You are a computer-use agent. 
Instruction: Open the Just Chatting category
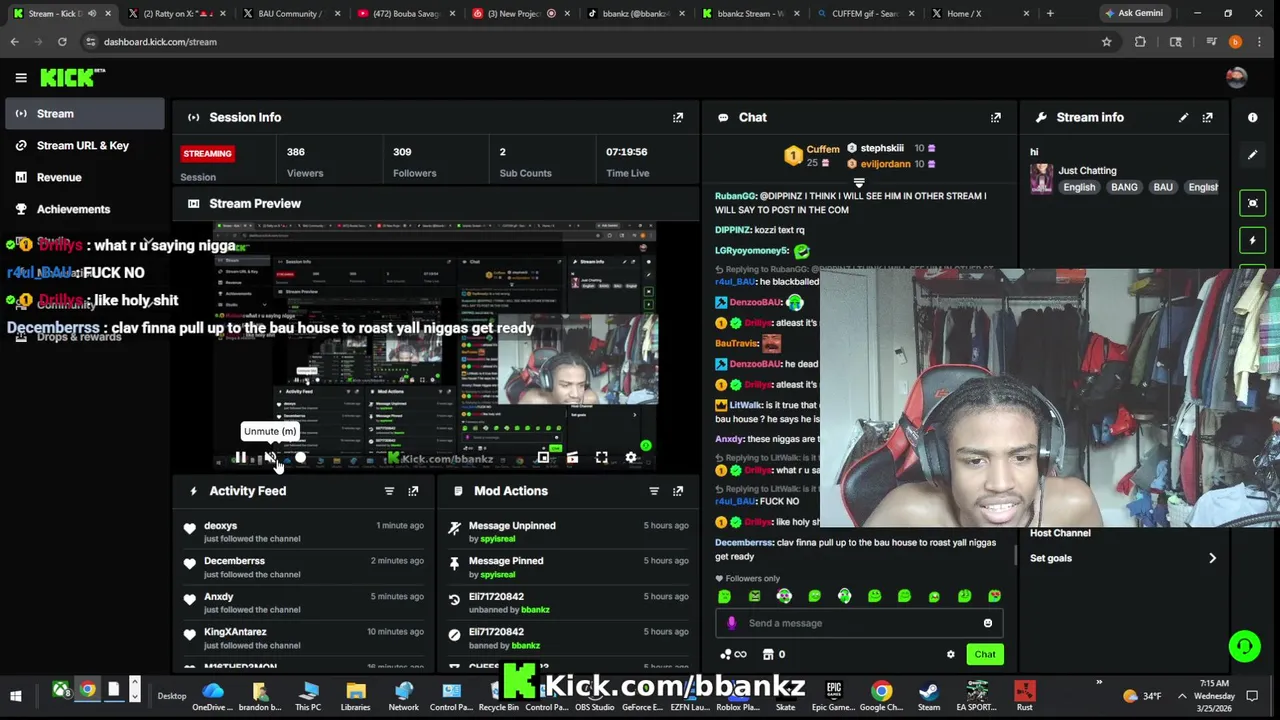1087,170
